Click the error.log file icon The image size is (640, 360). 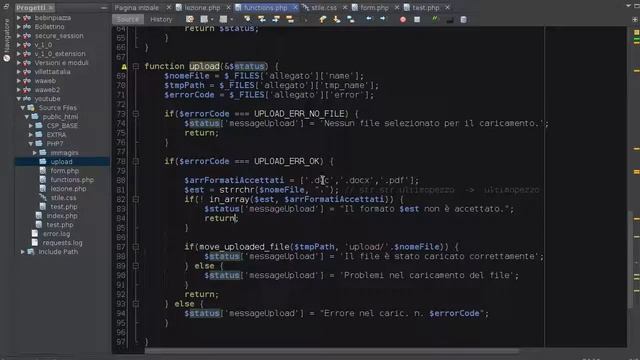click(35, 233)
